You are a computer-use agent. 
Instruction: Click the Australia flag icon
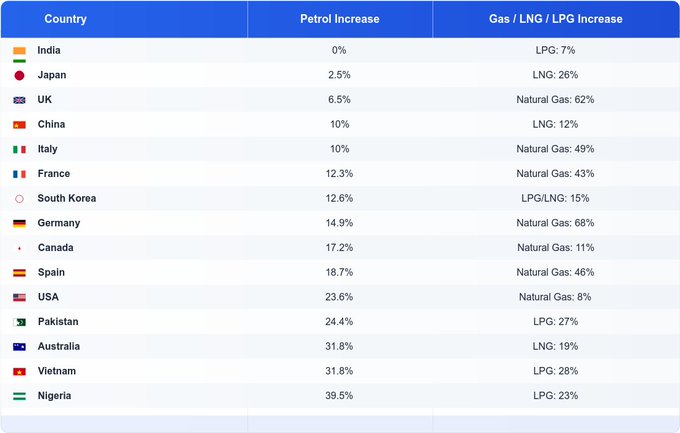[x=19, y=347]
